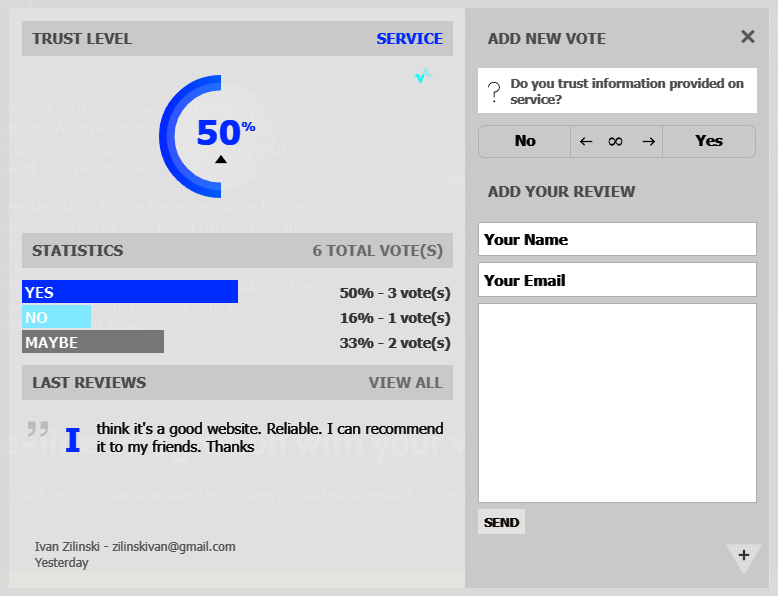Click the TRUST LEVEL header
Viewport: 778px width, 596px height.
(x=82, y=39)
